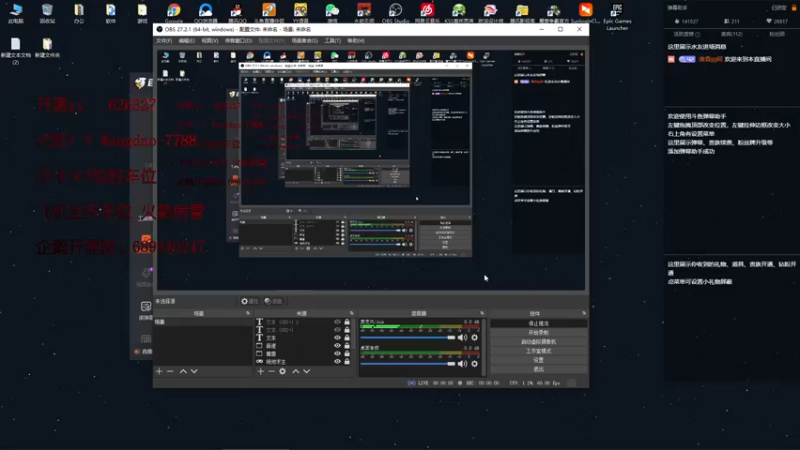
Task: Undock the 来源 panel via its header icon
Action: 352,313
